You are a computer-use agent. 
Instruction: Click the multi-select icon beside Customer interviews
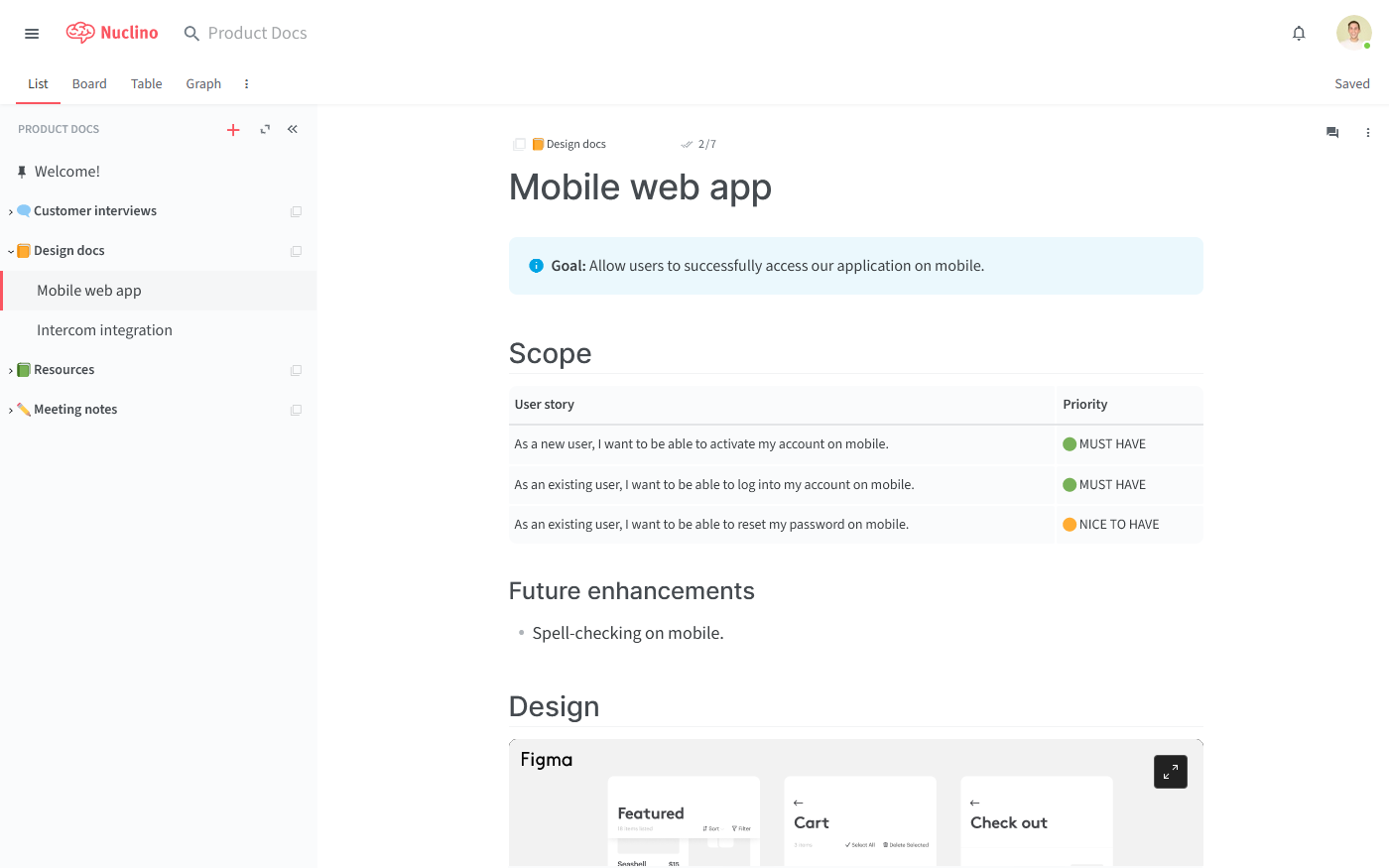point(296,211)
